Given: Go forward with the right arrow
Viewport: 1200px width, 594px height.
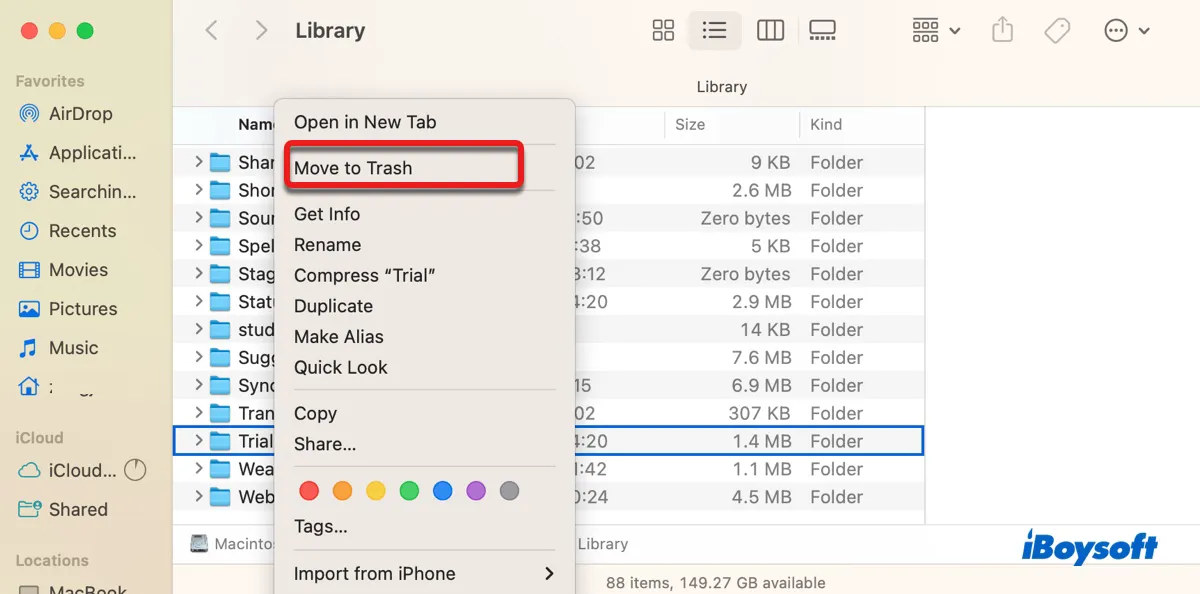Looking at the screenshot, I should 261,31.
